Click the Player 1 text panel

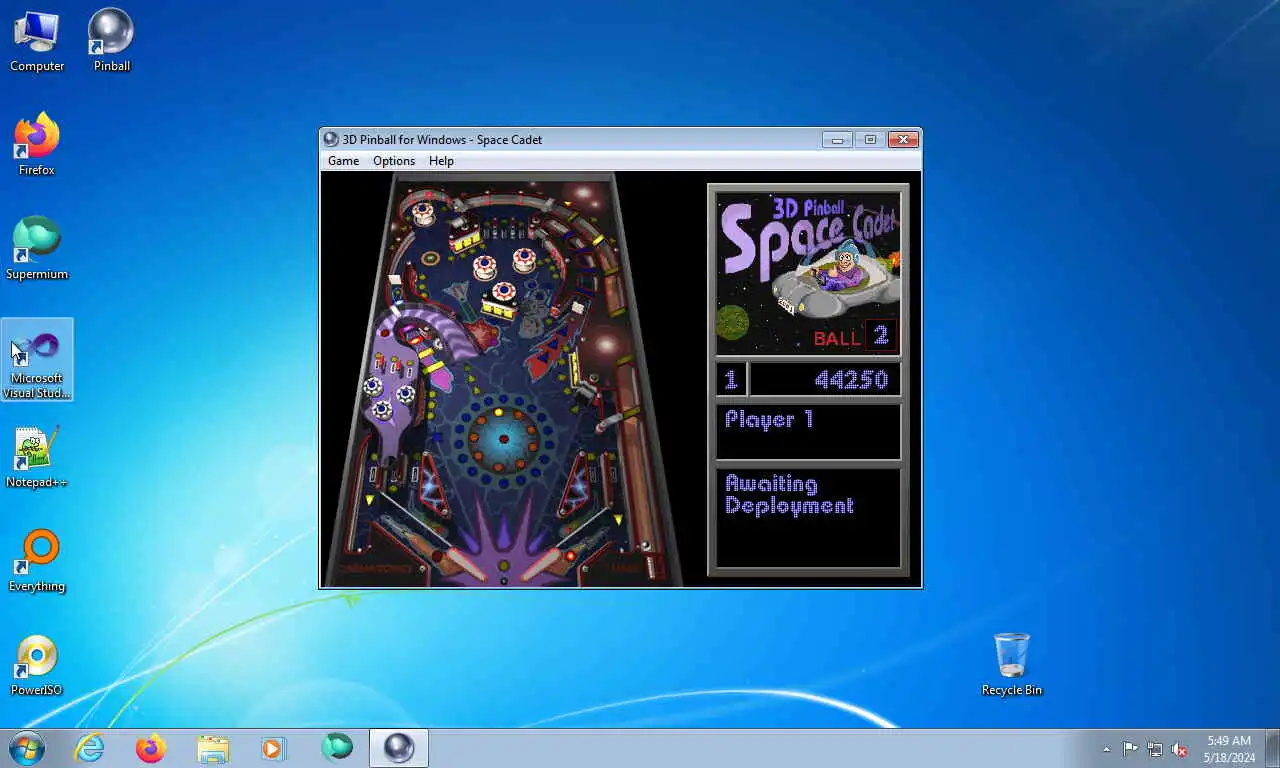[x=808, y=432]
